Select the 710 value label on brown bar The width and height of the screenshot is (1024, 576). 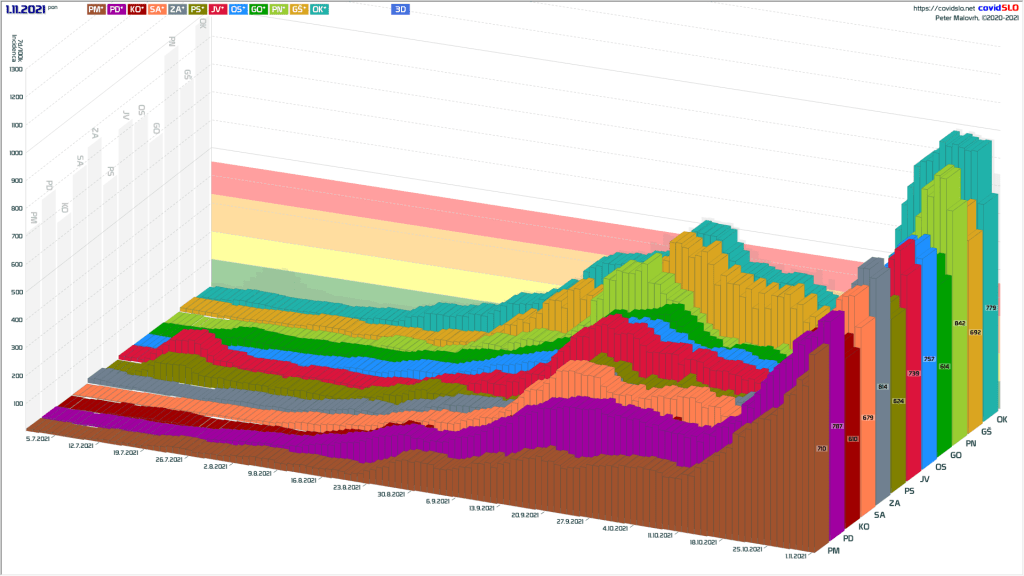[x=822, y=450]
